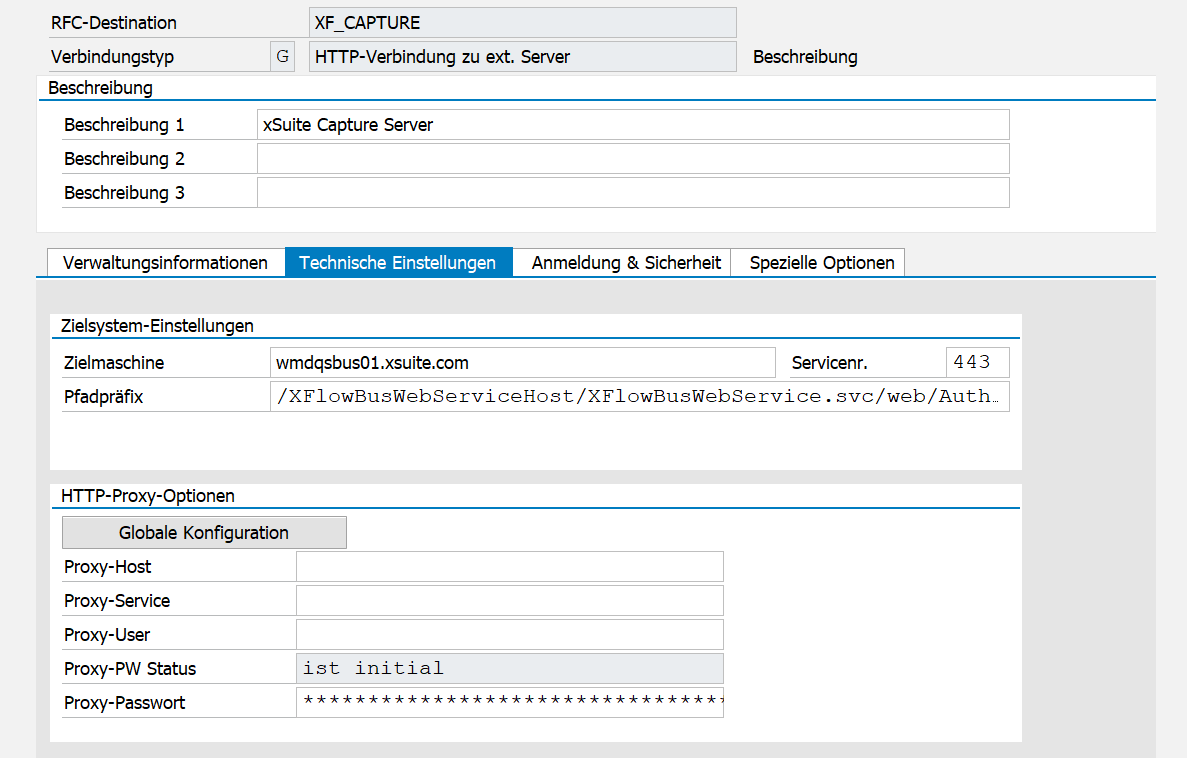Click the Proxy-User field

[509, 634]
